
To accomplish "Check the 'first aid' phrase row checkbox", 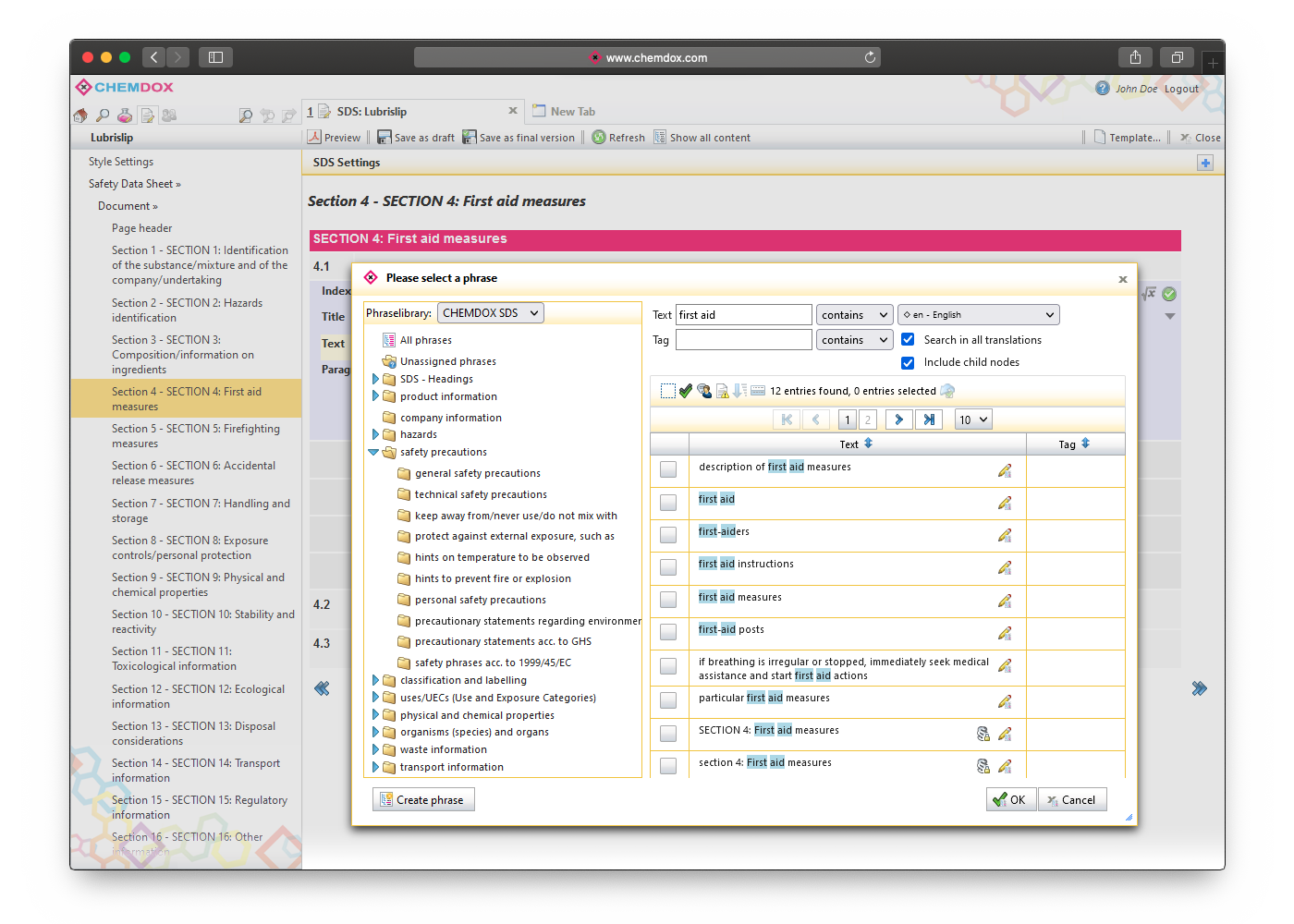I will point(668,502).
